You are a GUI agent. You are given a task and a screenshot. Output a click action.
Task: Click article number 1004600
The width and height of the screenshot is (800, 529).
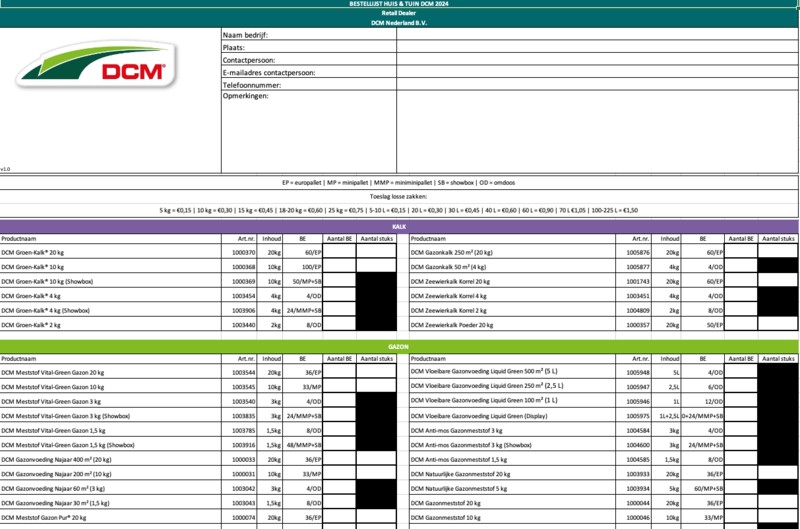pos(638,445)
